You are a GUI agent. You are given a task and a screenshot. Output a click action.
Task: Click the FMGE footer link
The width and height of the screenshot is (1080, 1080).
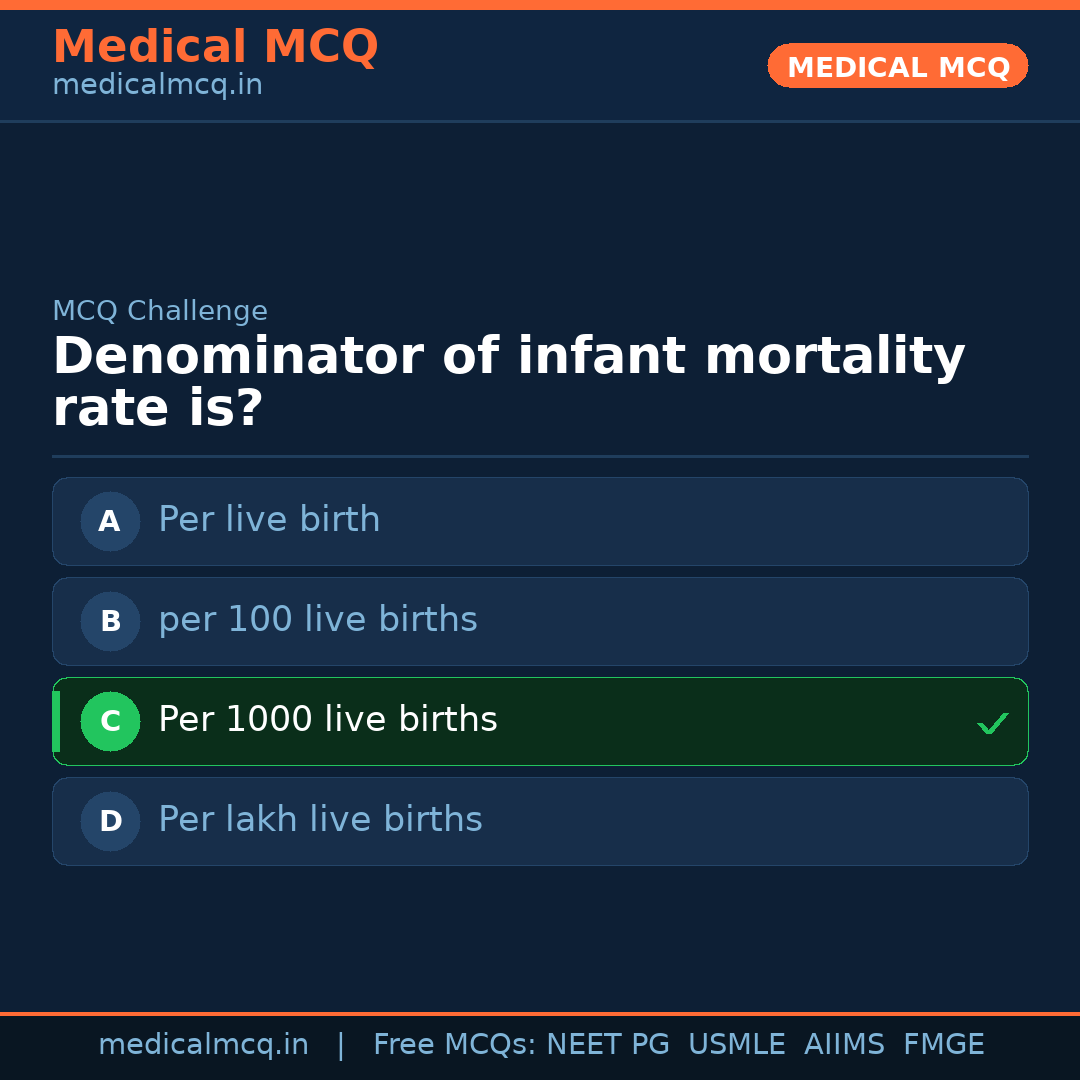click(x=943, y=1044)
